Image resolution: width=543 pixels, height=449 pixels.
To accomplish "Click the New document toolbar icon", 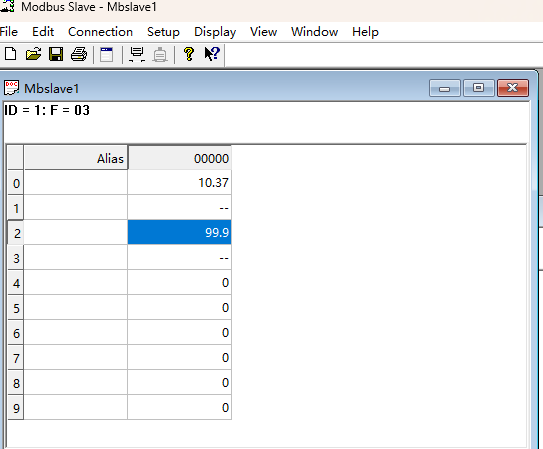I will pos(10,54).
